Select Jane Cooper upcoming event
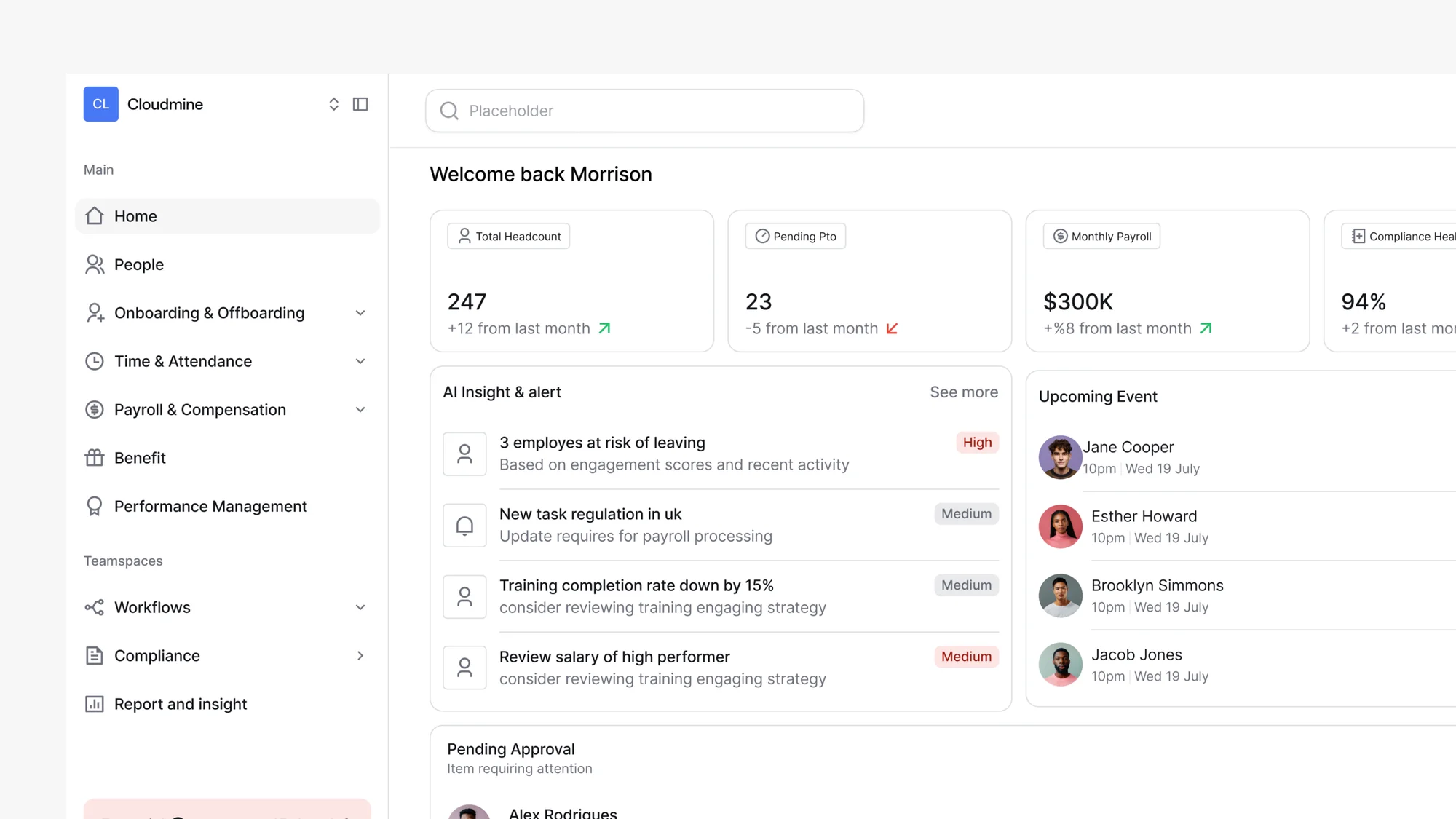 click(x=1247, y=457)
